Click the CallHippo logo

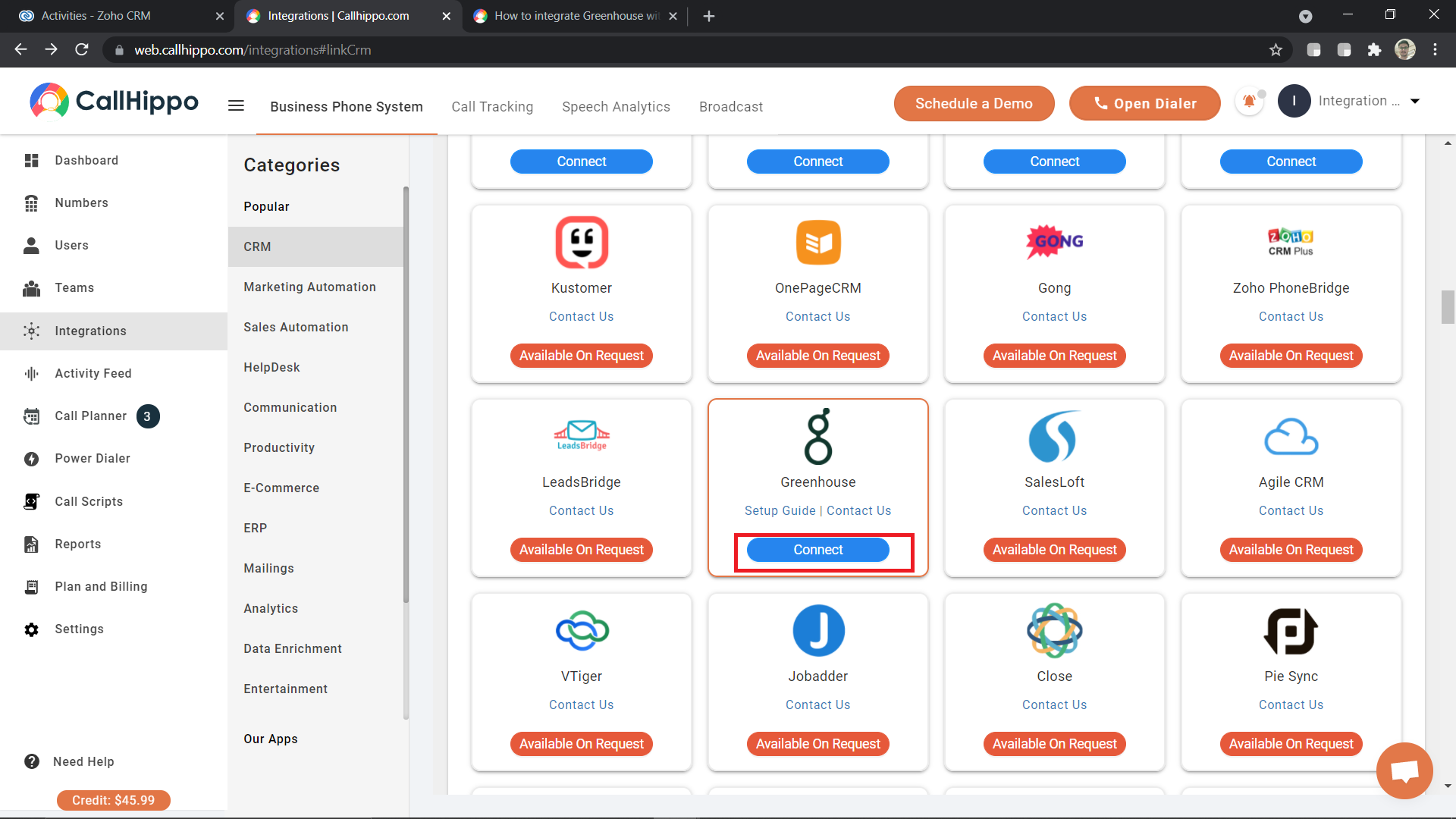point(114,101)
